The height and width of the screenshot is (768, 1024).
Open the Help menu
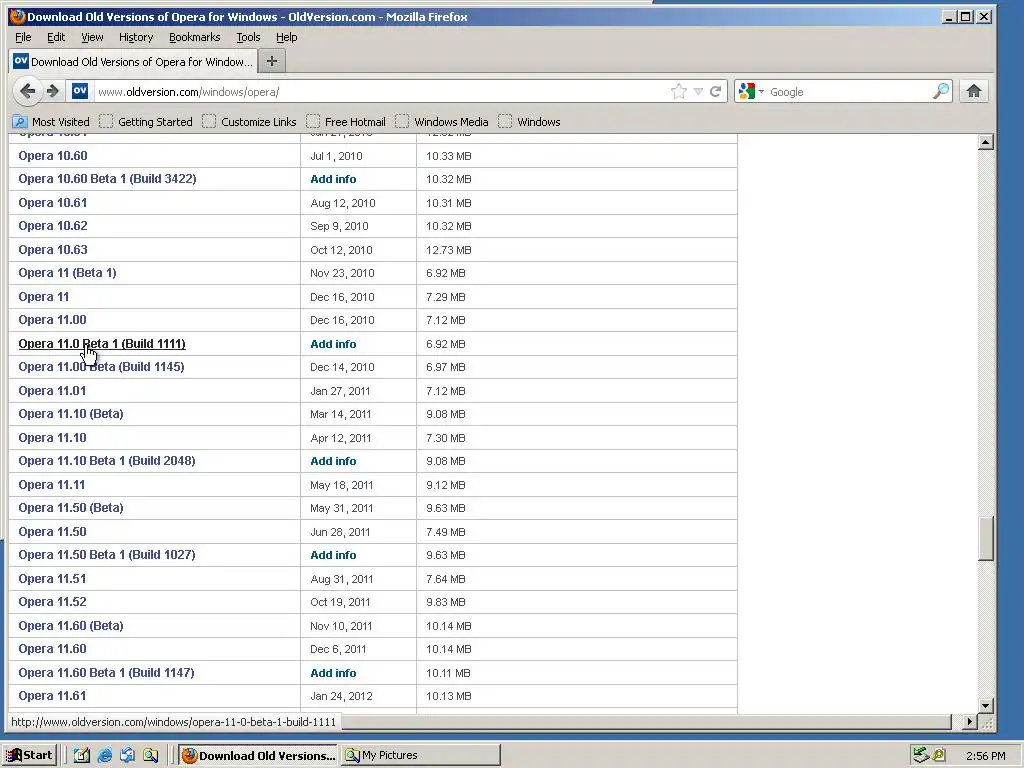[286, 37]
